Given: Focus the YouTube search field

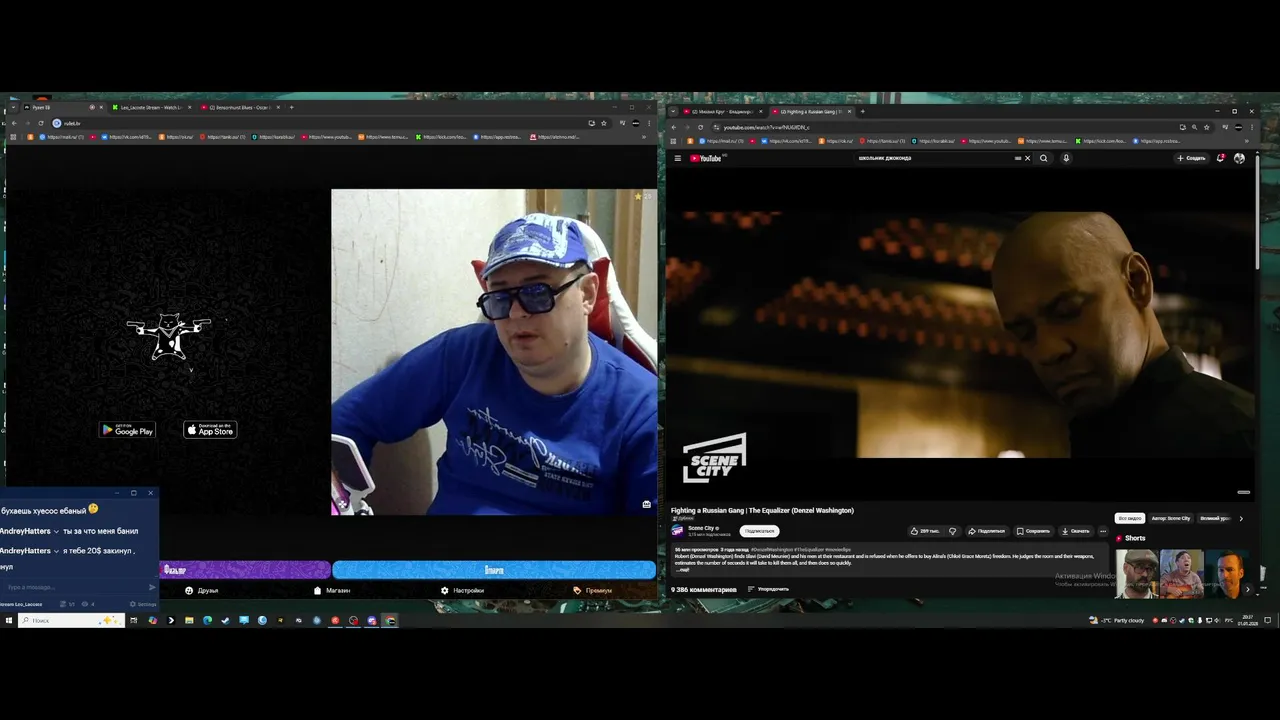Looking at the screenshot, I should pyautogui.click(x=935, y=158).
